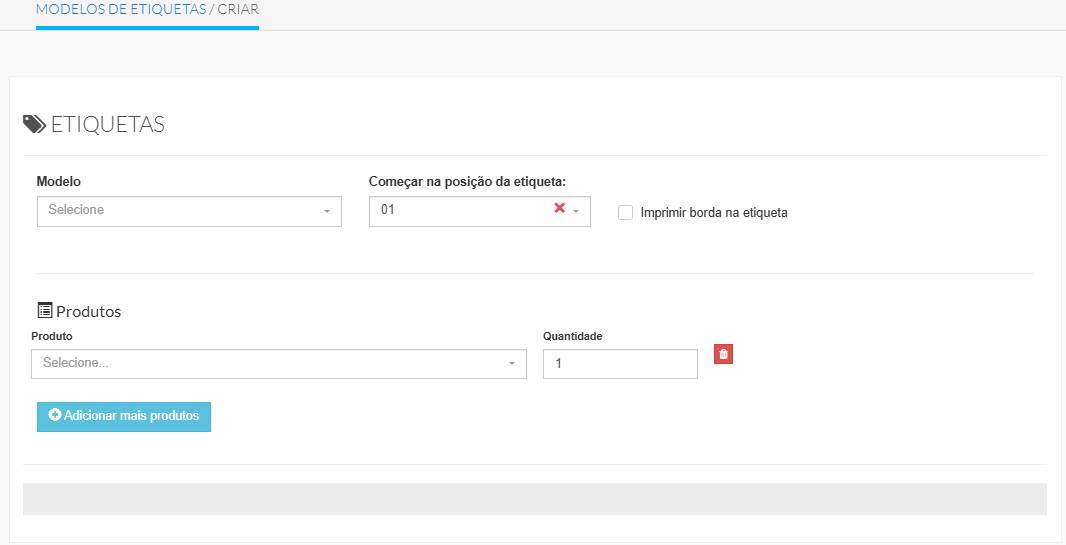1066x545 pixels.
Task: Click the tags icon beside ETIQUETAS heading
Action: coord(34,124)
